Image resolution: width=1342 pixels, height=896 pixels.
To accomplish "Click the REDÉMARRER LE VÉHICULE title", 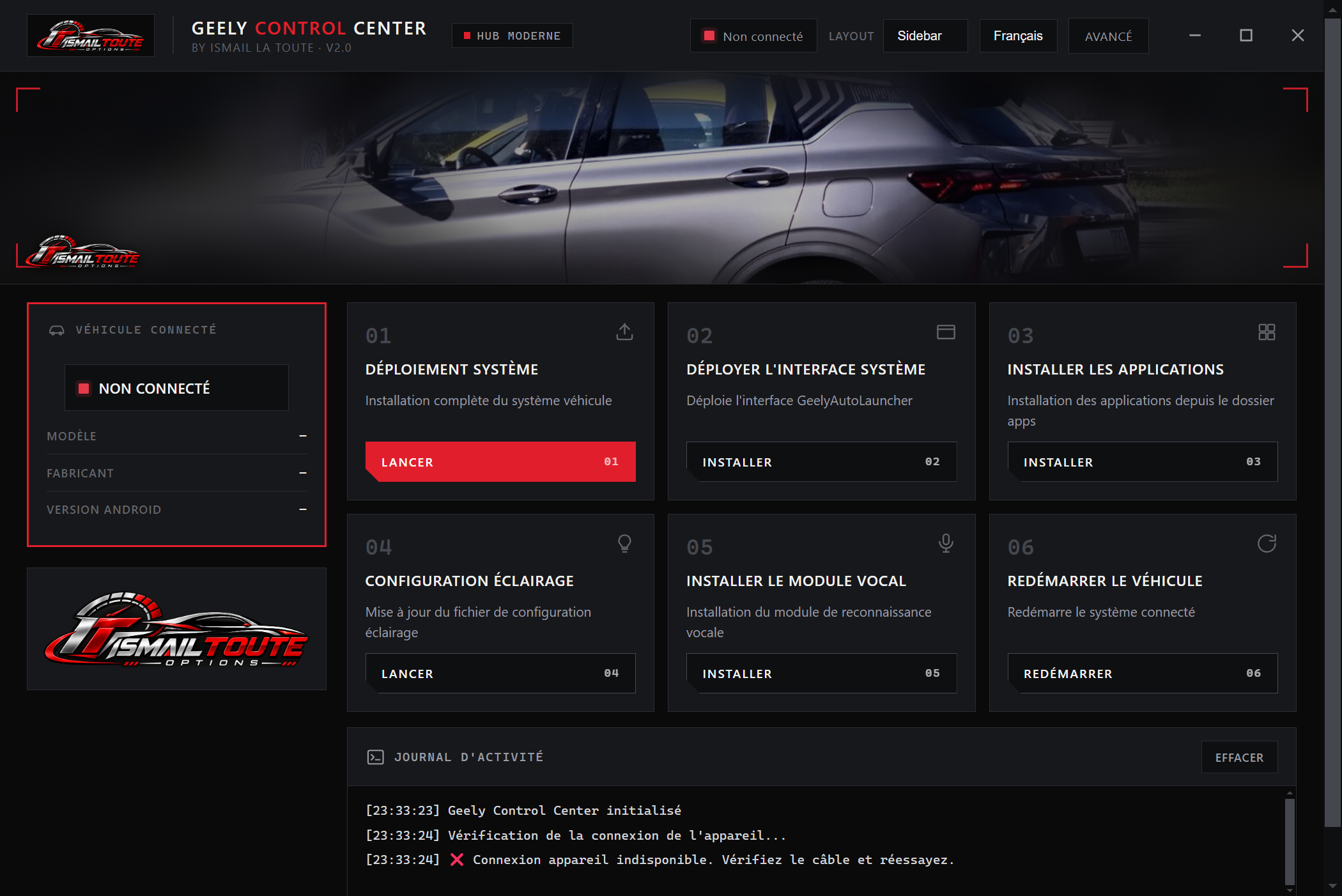I will coord(1105,581).
